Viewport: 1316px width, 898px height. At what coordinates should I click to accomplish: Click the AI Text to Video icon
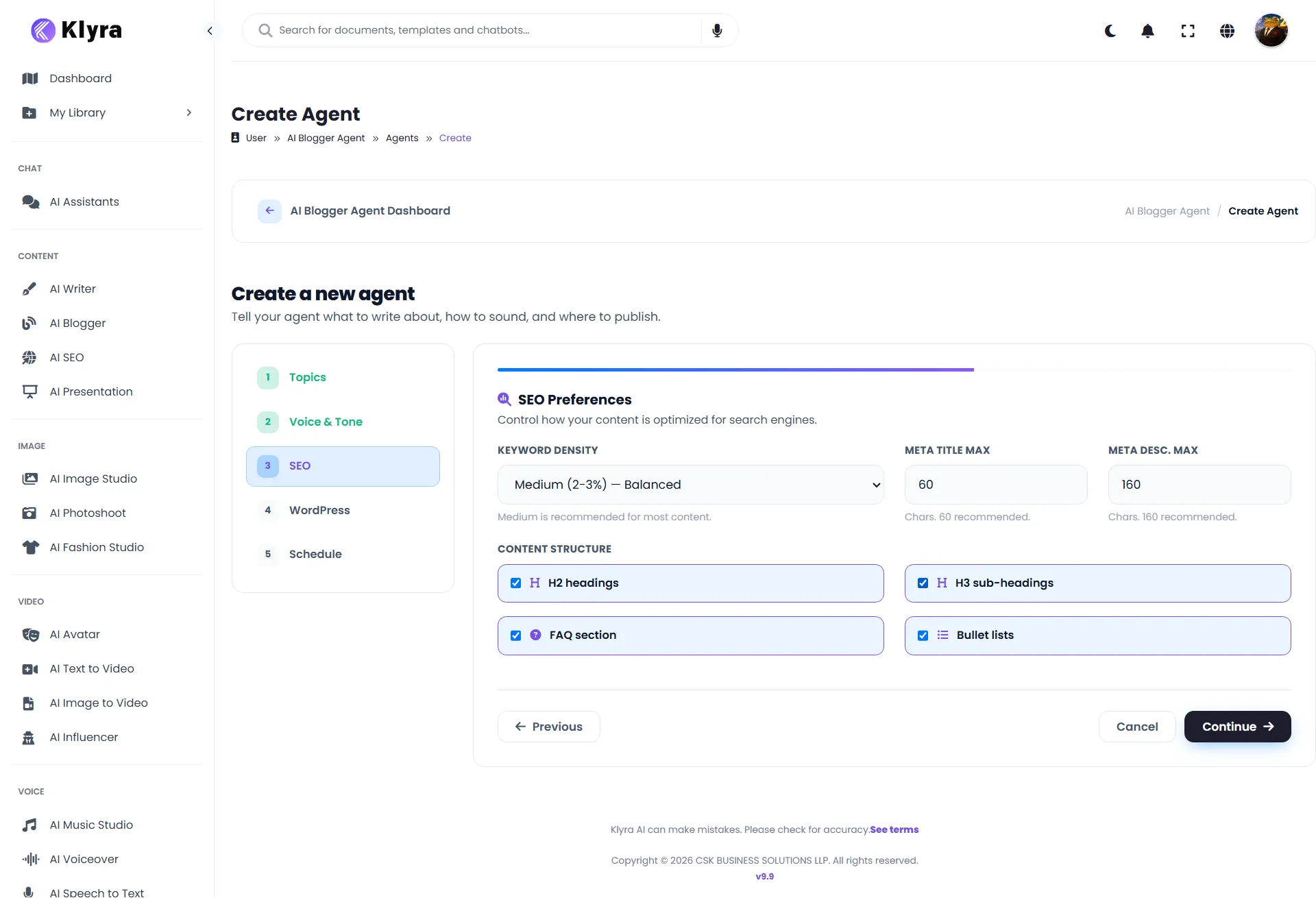(x=30, y=668)
